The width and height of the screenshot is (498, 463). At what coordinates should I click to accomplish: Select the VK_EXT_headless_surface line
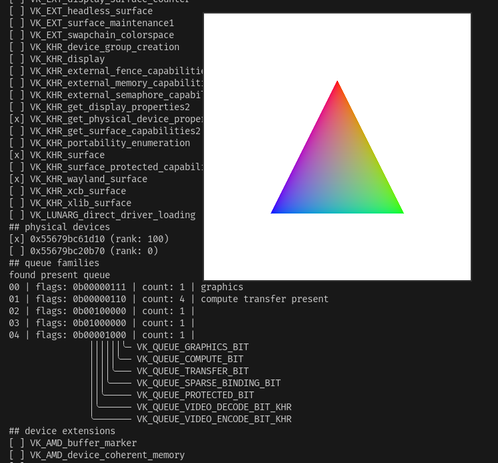click(x=81, y=11)
